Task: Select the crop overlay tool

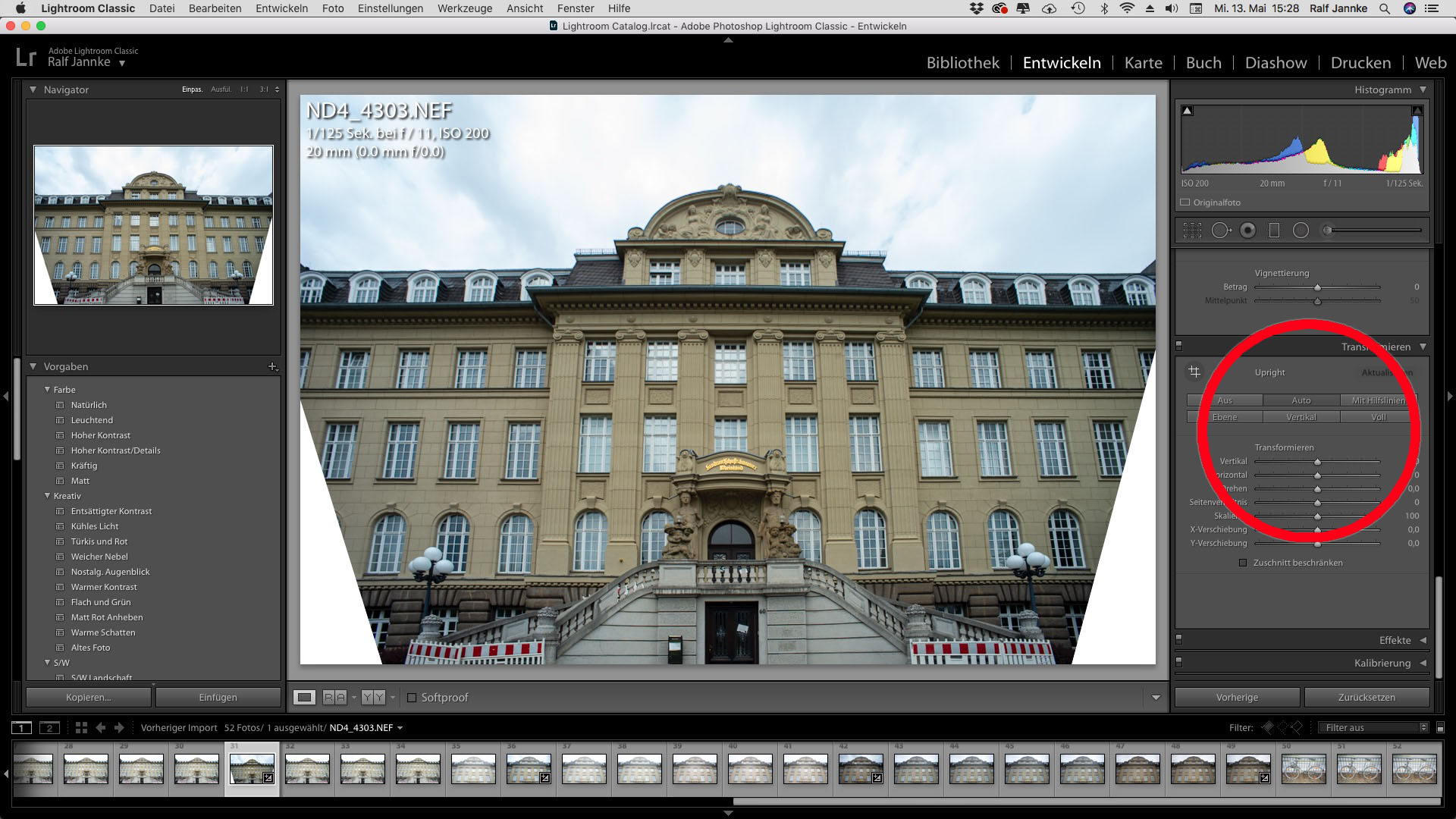Action: point(1192,231)
